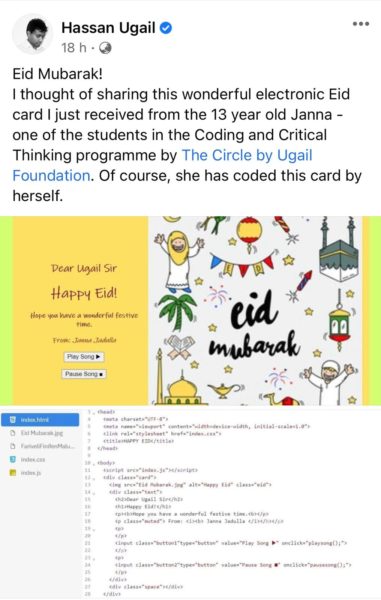Click the yellow JS file icon
Screen dimensions: 381x600
(12, 473)
